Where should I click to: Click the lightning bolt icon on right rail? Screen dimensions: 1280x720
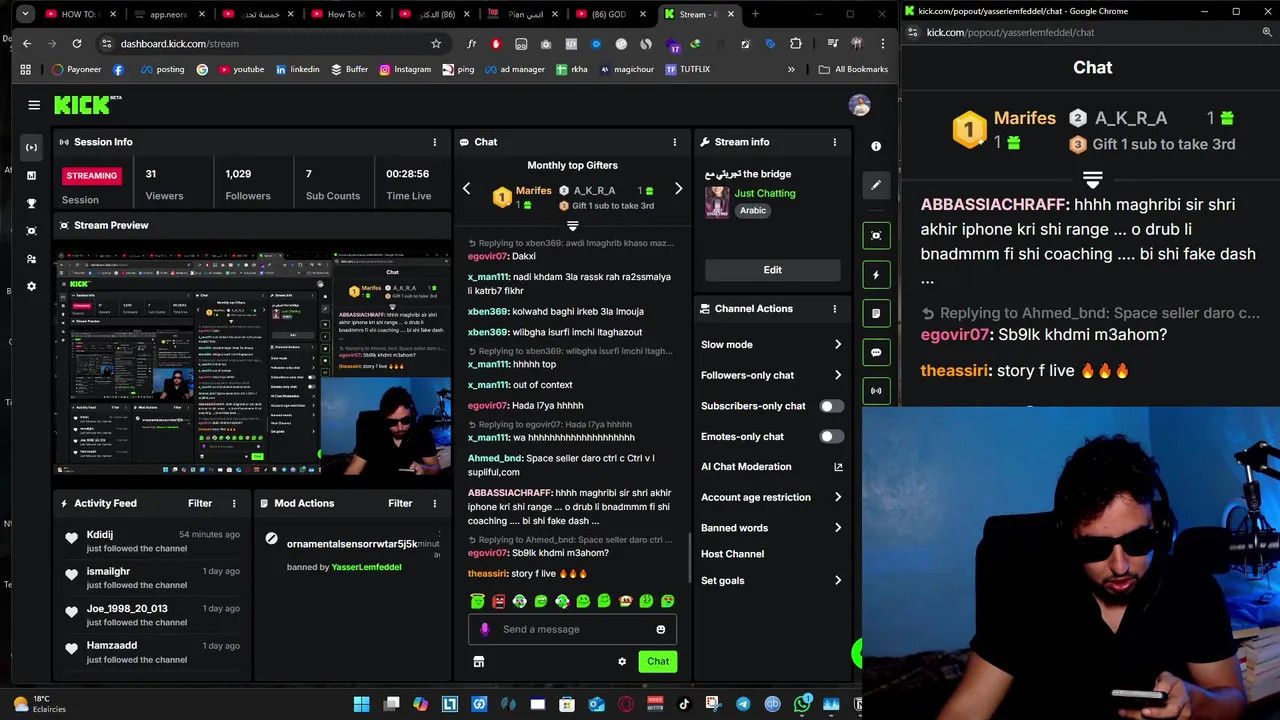876,275
